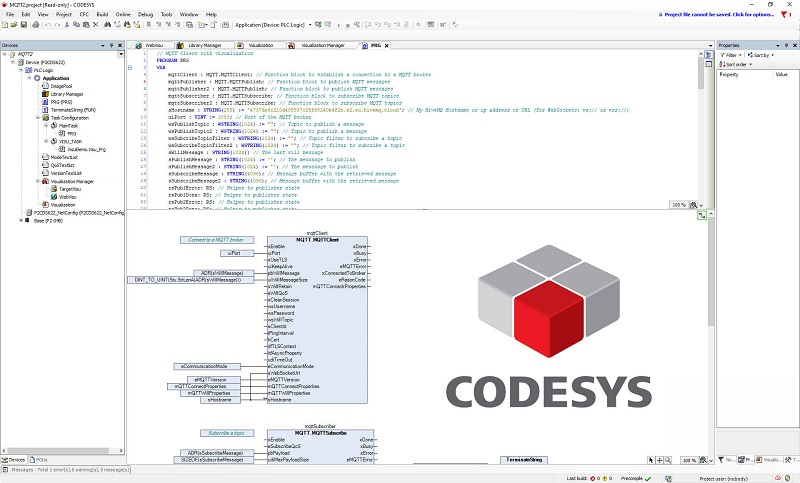The image size is (800, 483).
Task: Select QoSTextList in the device tree
Action: pyautogui.click(x=62, y=165)
